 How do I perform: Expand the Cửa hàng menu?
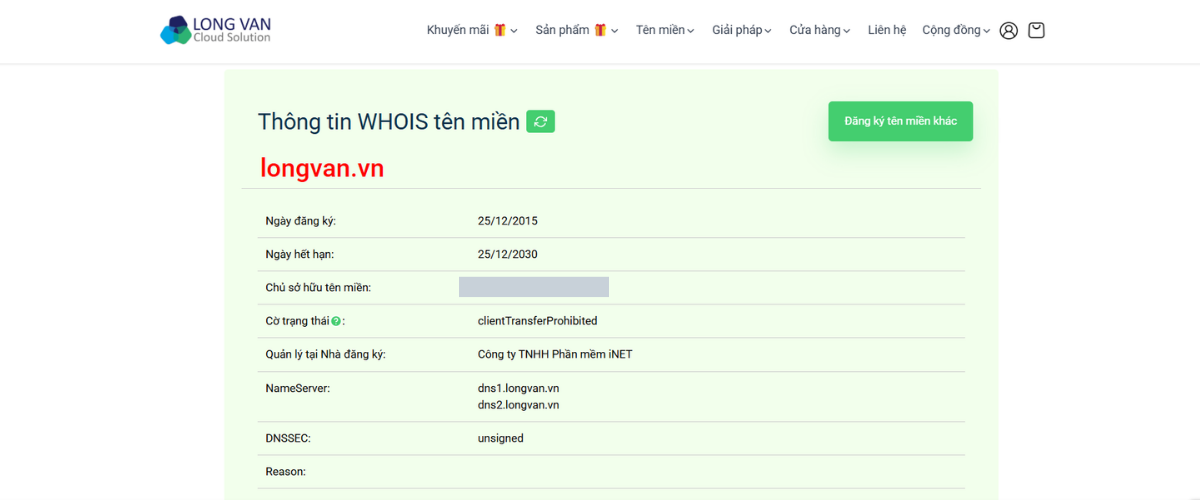[820, 30]
